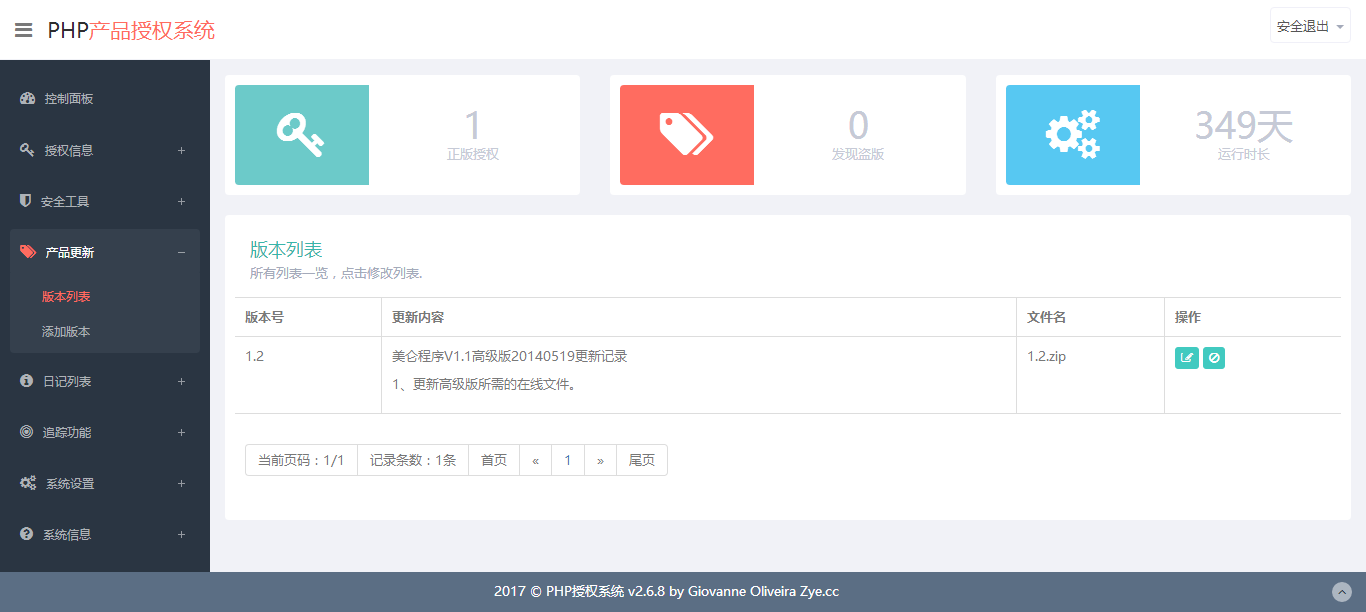This screenshot has width=1366, height=612.
Task: Click the key icon beside 授权信息
Action: point(27,150)
